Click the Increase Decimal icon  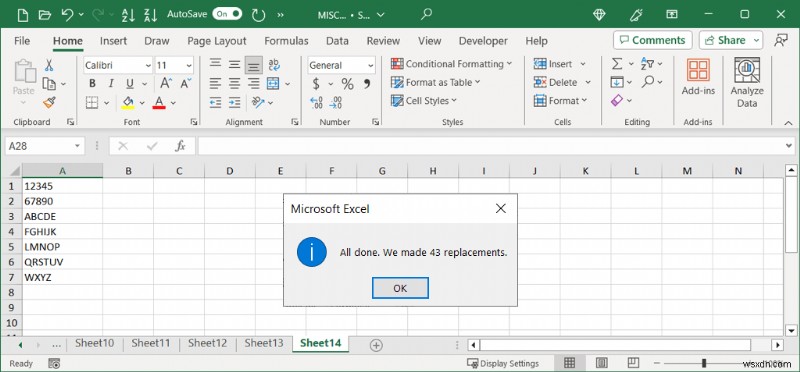point(316,103)
